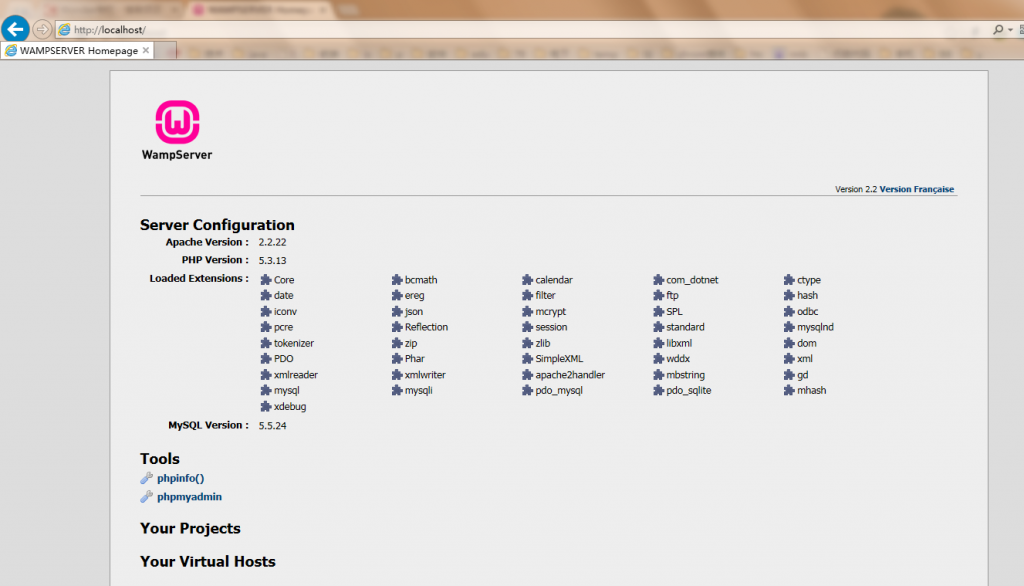Click the wrench icon beside phpinfo()
Screen dimensions: 1024x586
pyautogui.click(x=146, y=478)
